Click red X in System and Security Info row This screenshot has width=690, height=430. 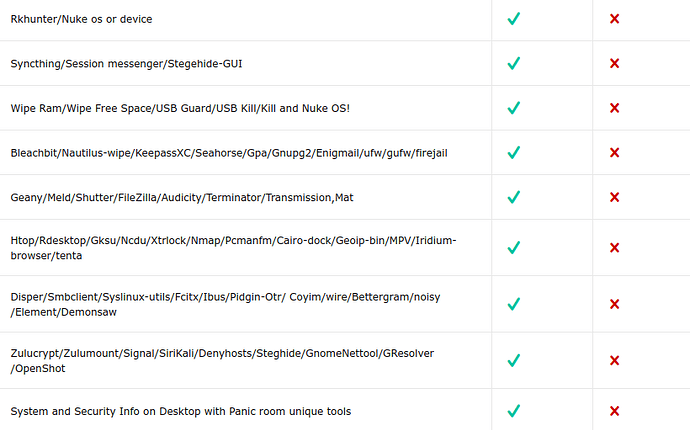614,411
